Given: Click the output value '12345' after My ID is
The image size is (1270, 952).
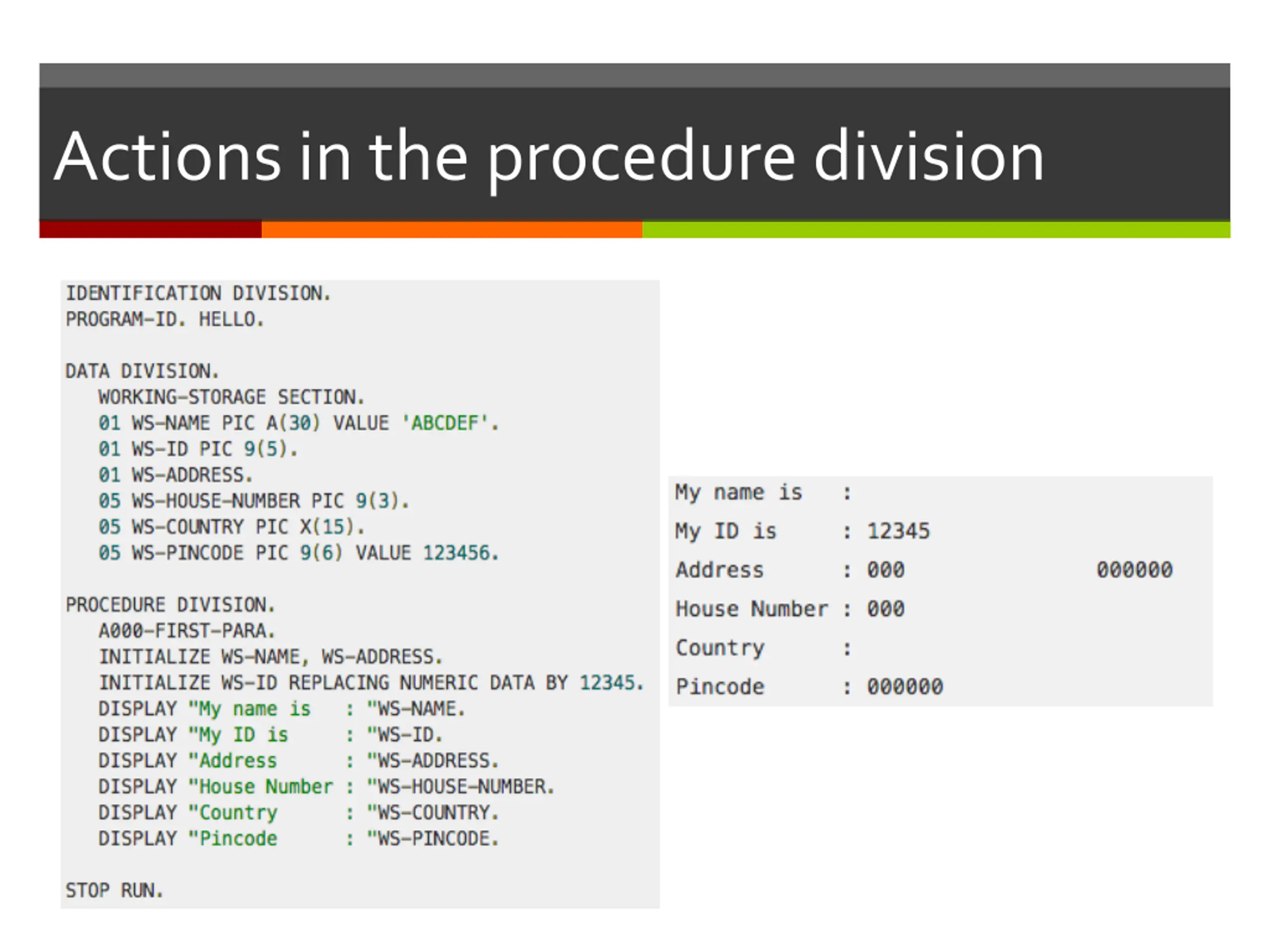Looking at the screenshot, I should tap(898, 532).
